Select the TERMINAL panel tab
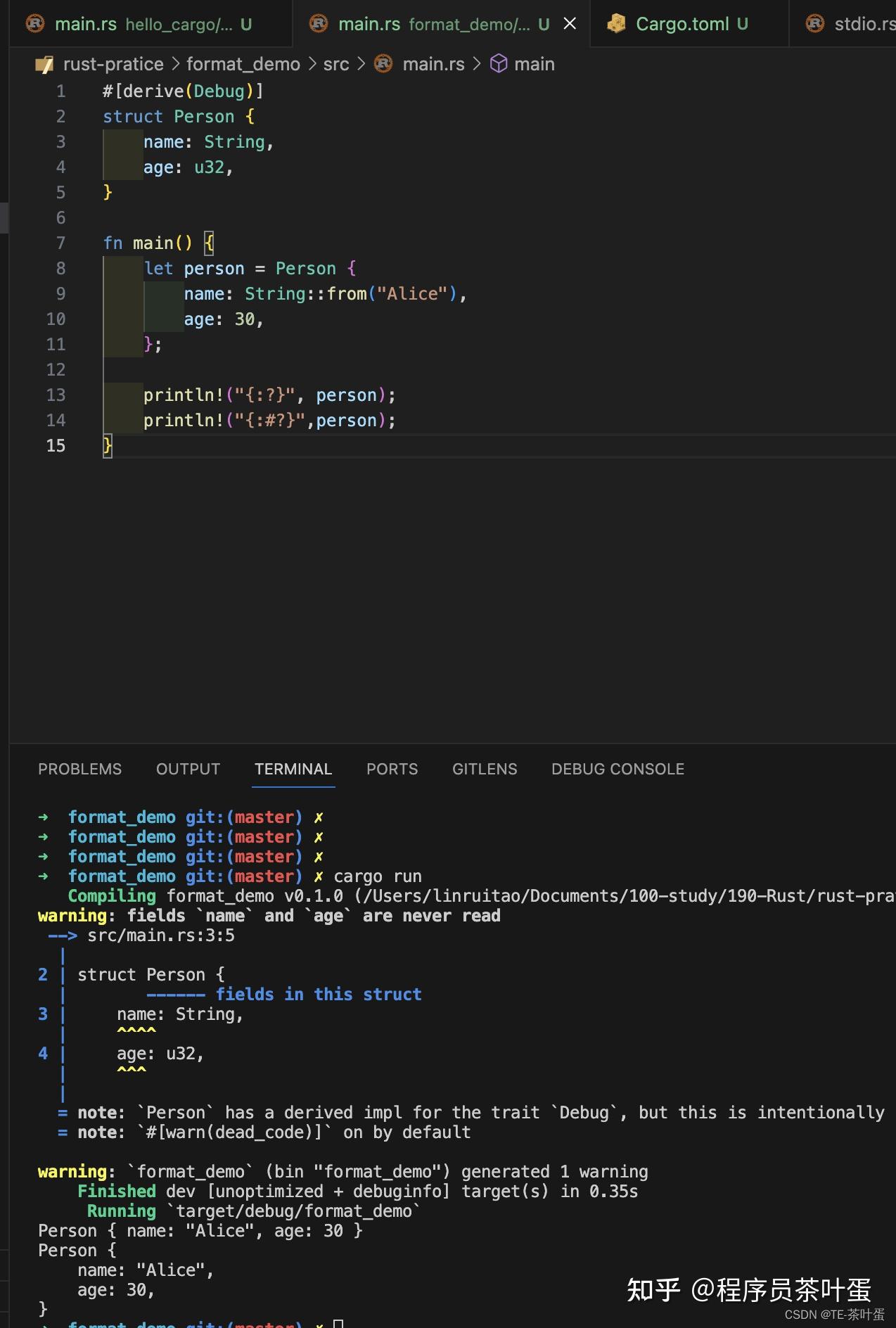Screen dimensions: 896x1328 pyautogui.click(x=293, y=769)
